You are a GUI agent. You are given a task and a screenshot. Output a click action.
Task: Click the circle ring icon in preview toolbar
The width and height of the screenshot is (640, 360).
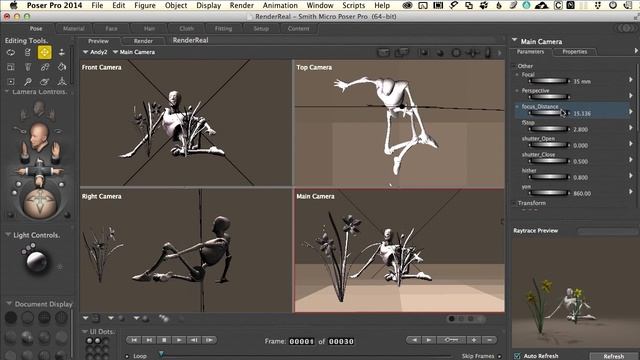click(x=456, y=53)
